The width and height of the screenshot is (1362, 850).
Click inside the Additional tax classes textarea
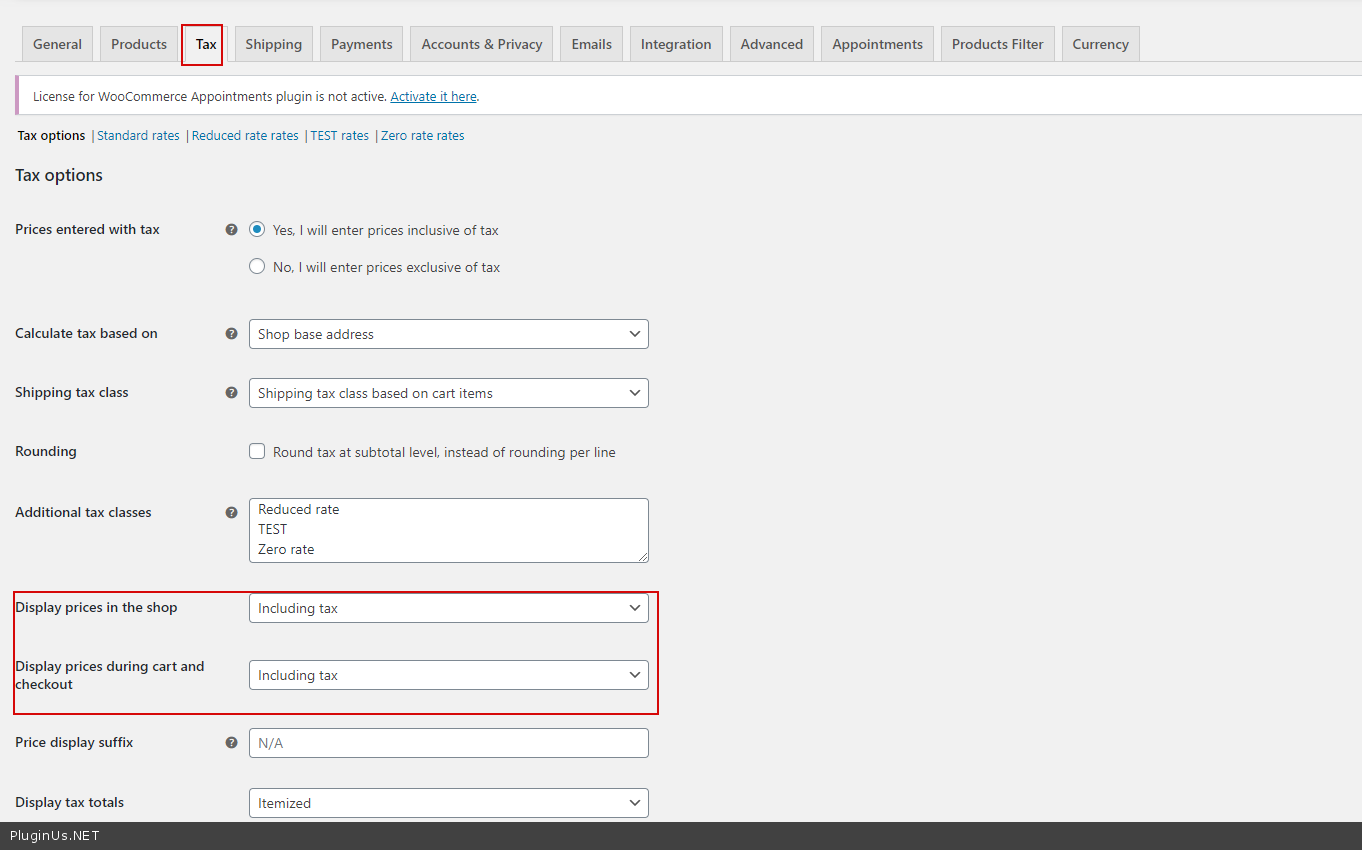pyautogui.click(x=448, y=530)
